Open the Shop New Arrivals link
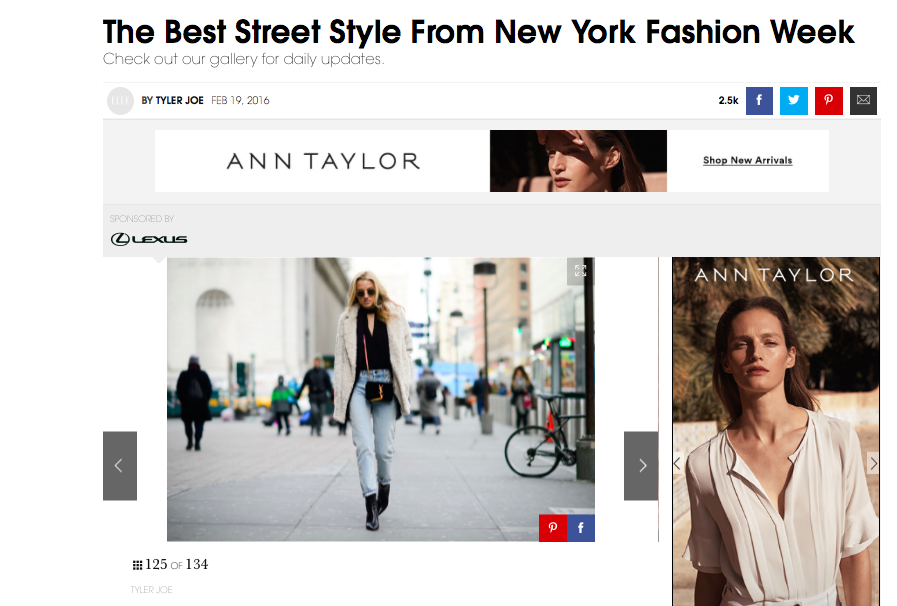 [747, 160]
